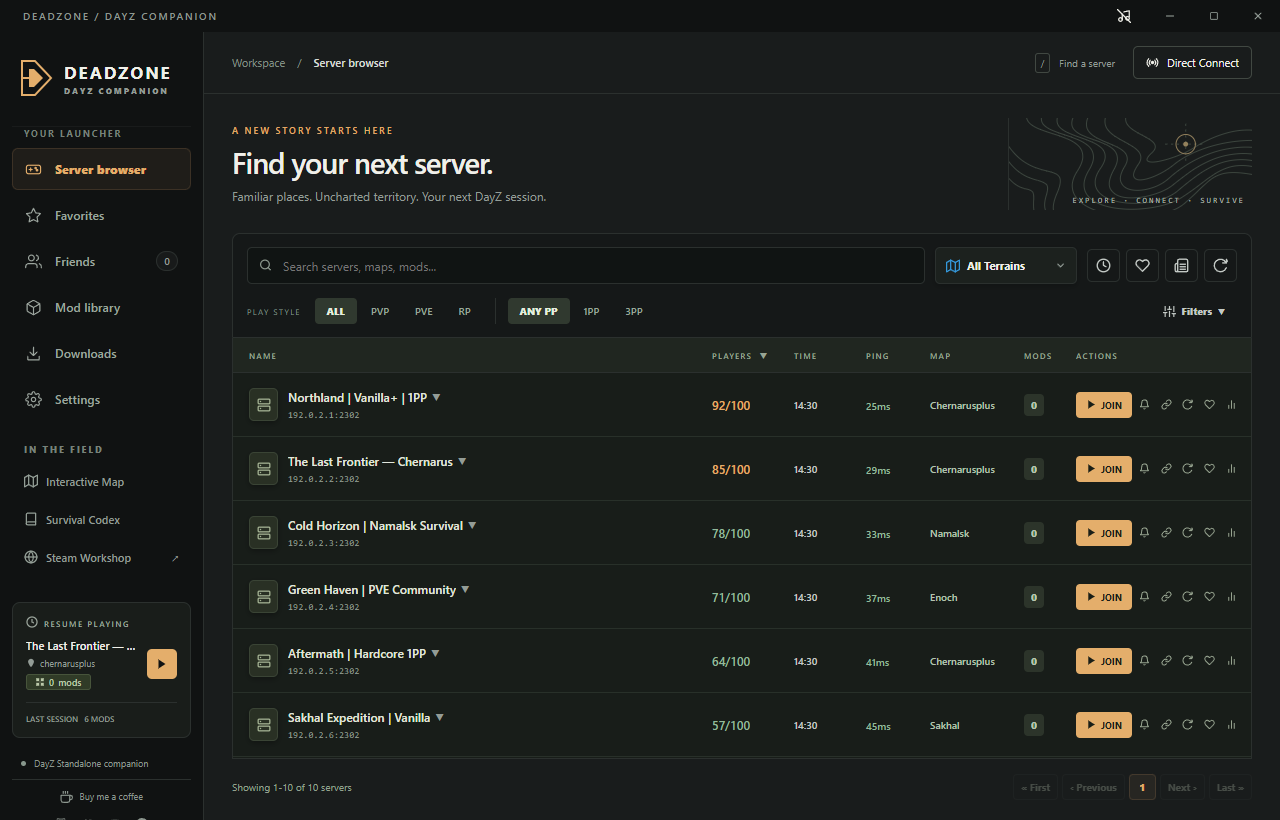The height and width of the screenshot is (820, 1280).
Task: Link icon for Northland server row
Action: coord(1166,405)
